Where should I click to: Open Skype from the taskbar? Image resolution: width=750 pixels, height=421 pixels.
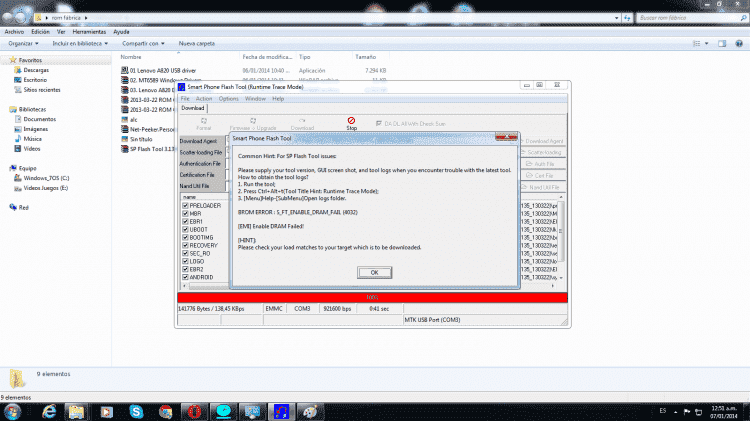[136, 412]
